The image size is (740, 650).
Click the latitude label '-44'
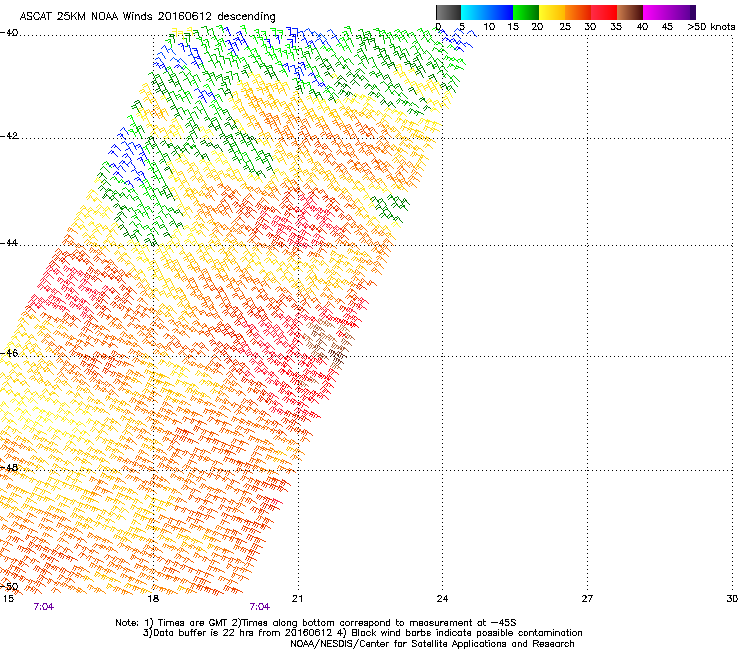click(x=9, y=243)
